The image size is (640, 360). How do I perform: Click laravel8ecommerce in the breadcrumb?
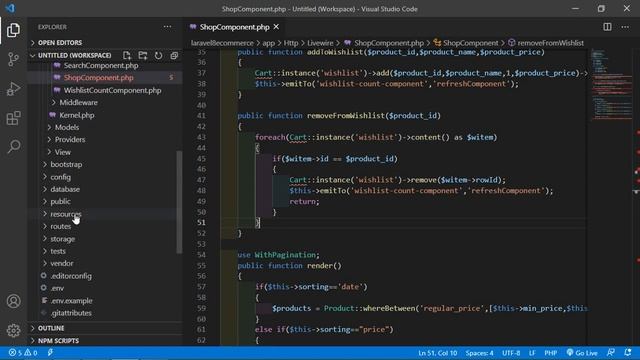(x=222, y=43)
